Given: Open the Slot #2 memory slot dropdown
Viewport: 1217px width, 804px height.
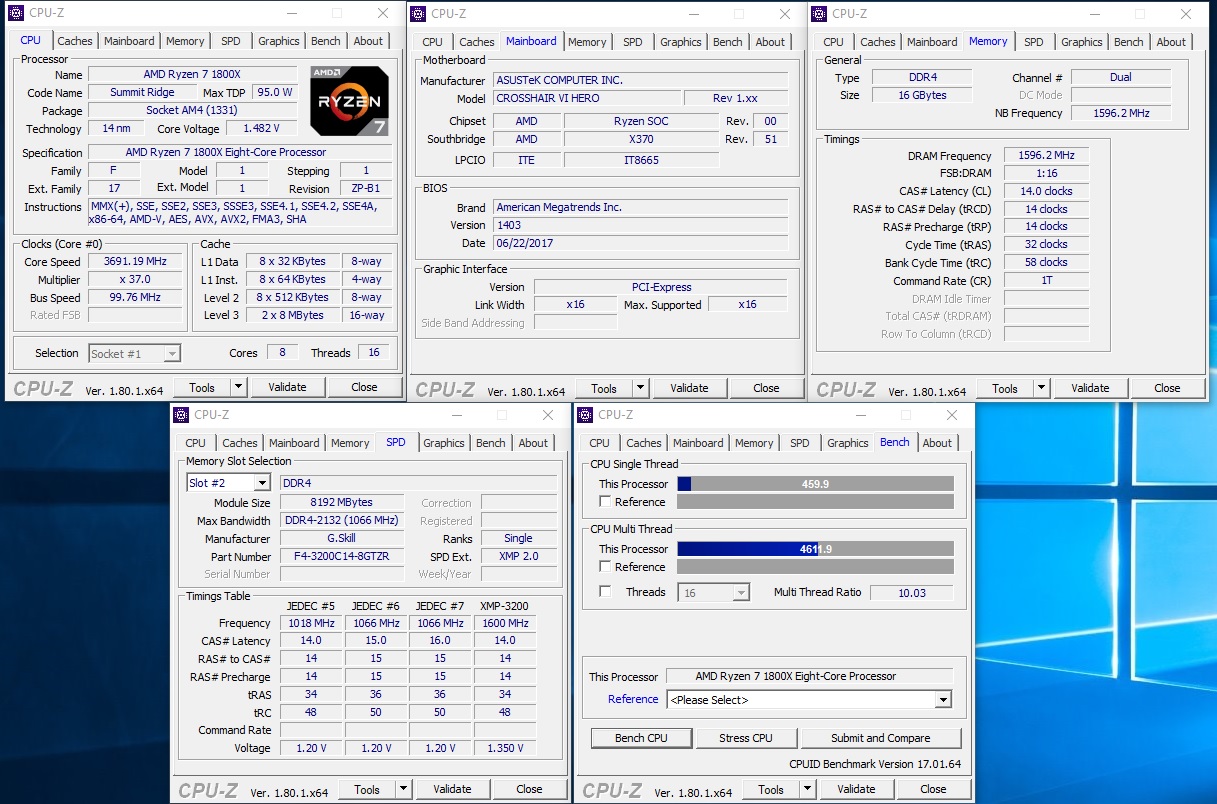Looking at the screenshot, I should (x=228, y=483).
